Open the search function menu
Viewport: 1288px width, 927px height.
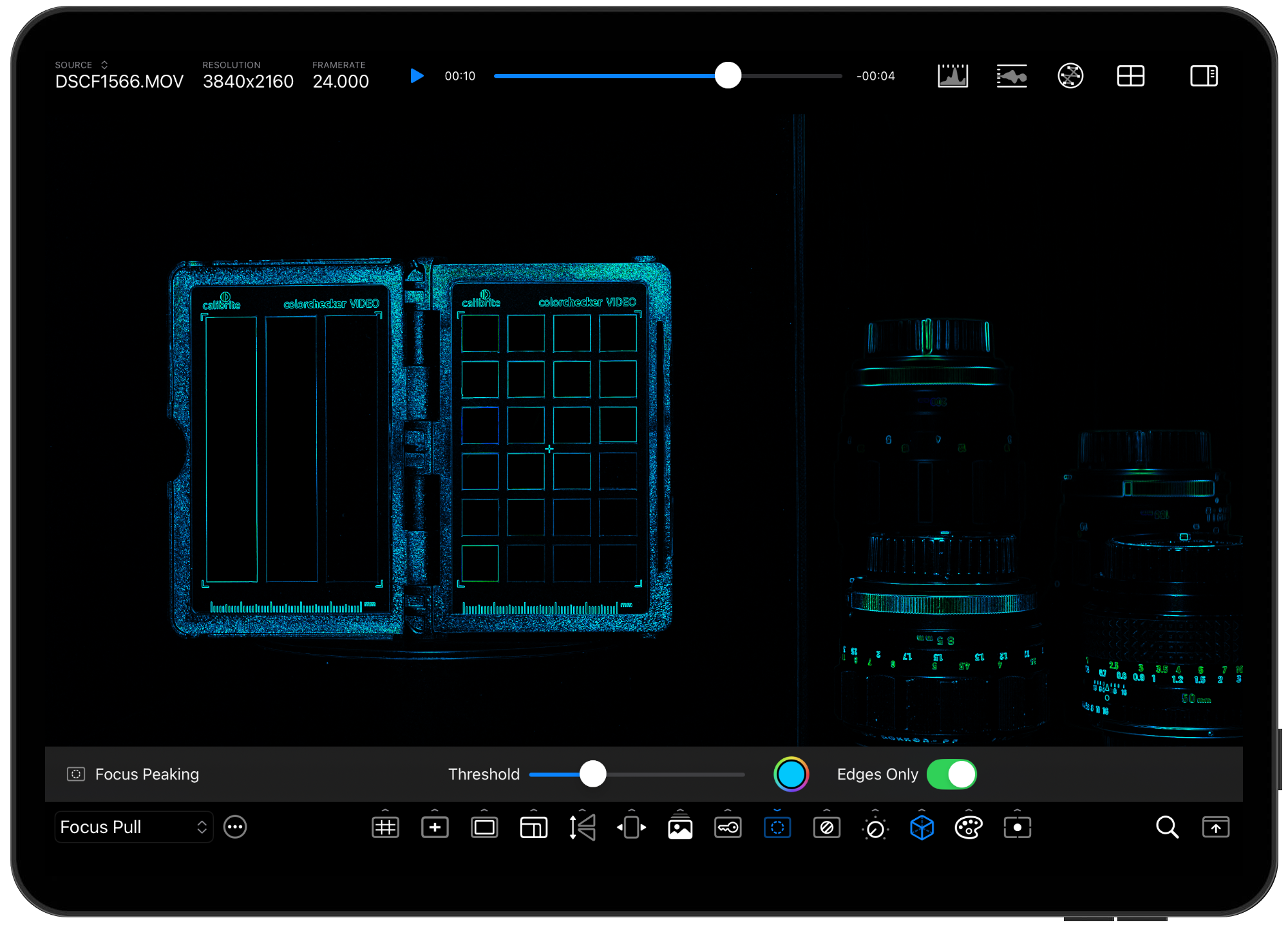pyautogui.click(x=1166, y=828)
